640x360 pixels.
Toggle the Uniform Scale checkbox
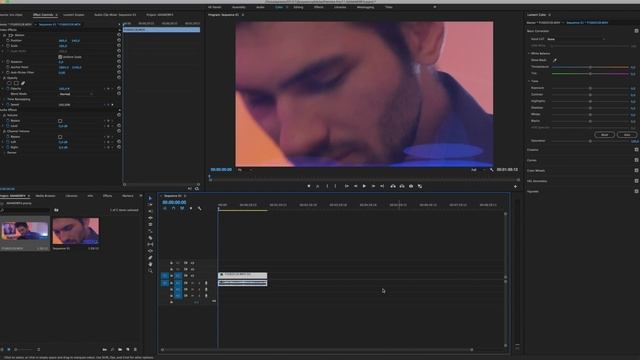coord(60,57)
